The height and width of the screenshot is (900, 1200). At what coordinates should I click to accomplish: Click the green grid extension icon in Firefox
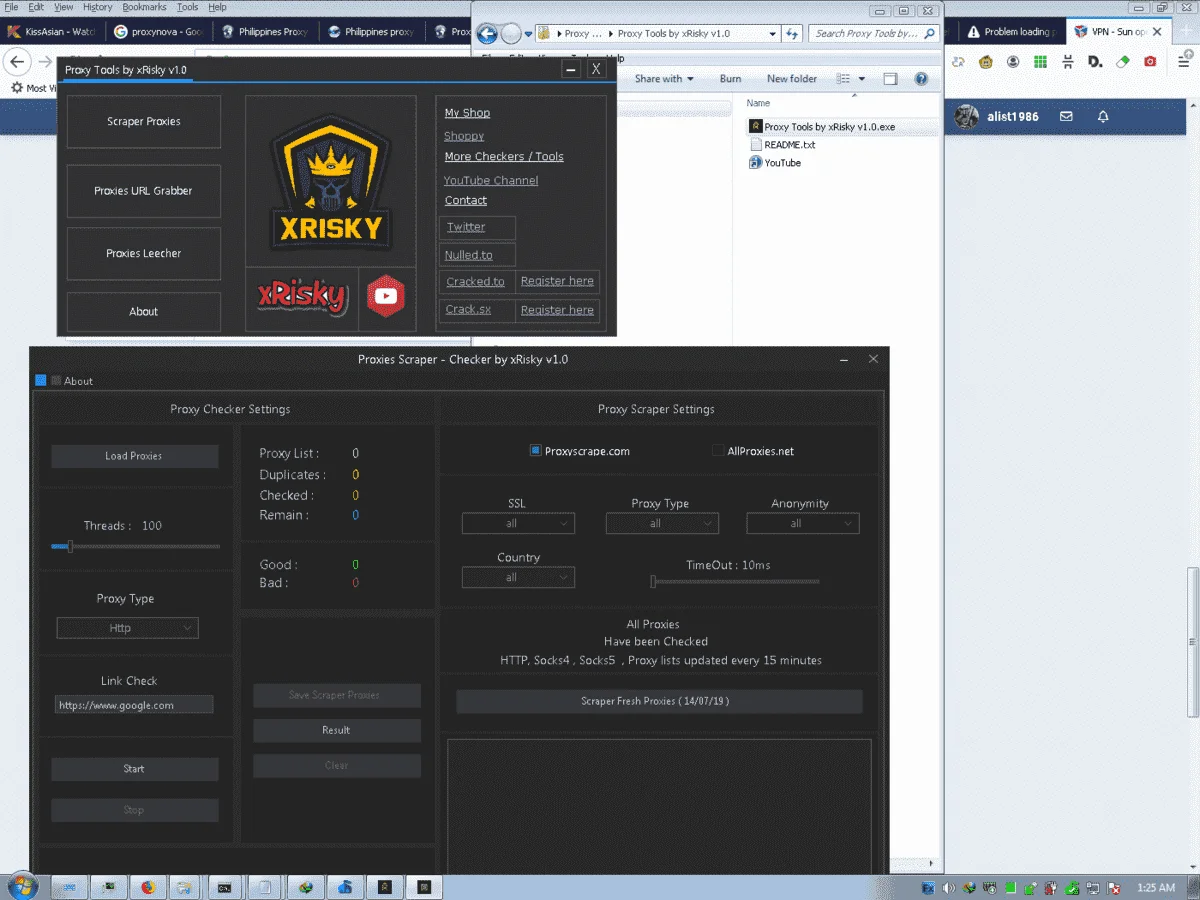pyautogui.click(x=1040, y=62)
